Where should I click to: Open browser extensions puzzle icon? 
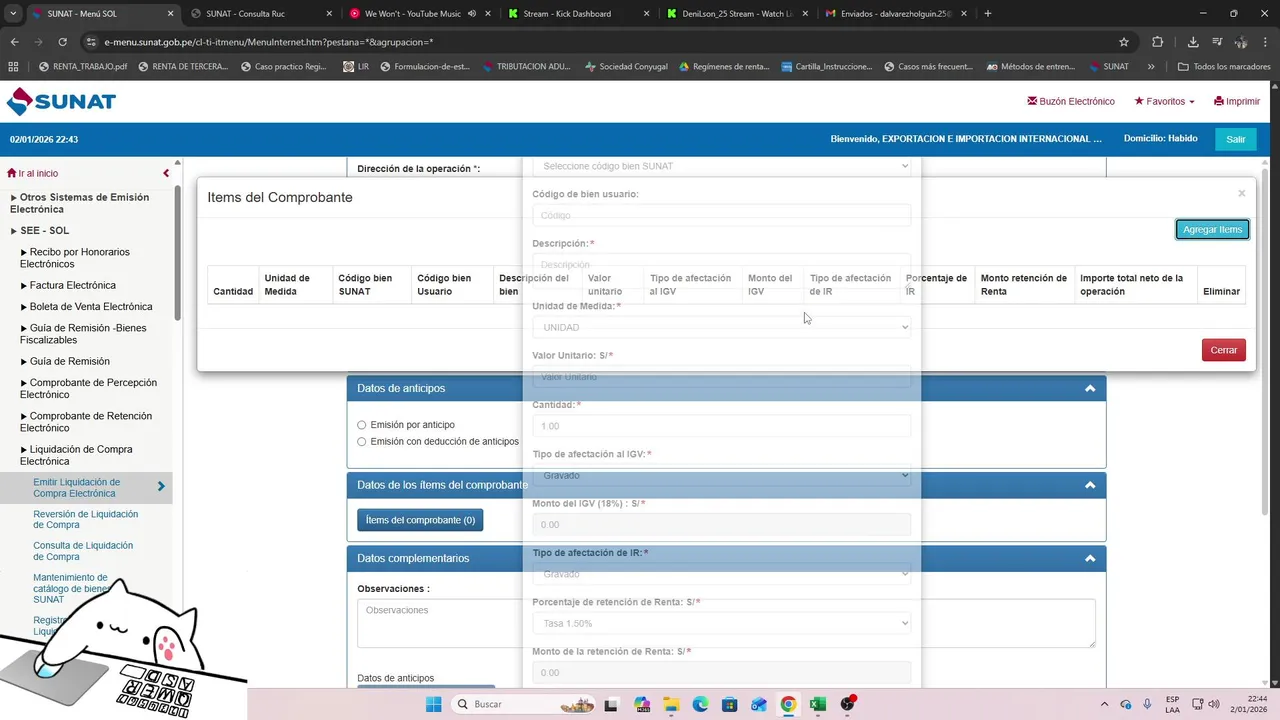pos(1158,42)
